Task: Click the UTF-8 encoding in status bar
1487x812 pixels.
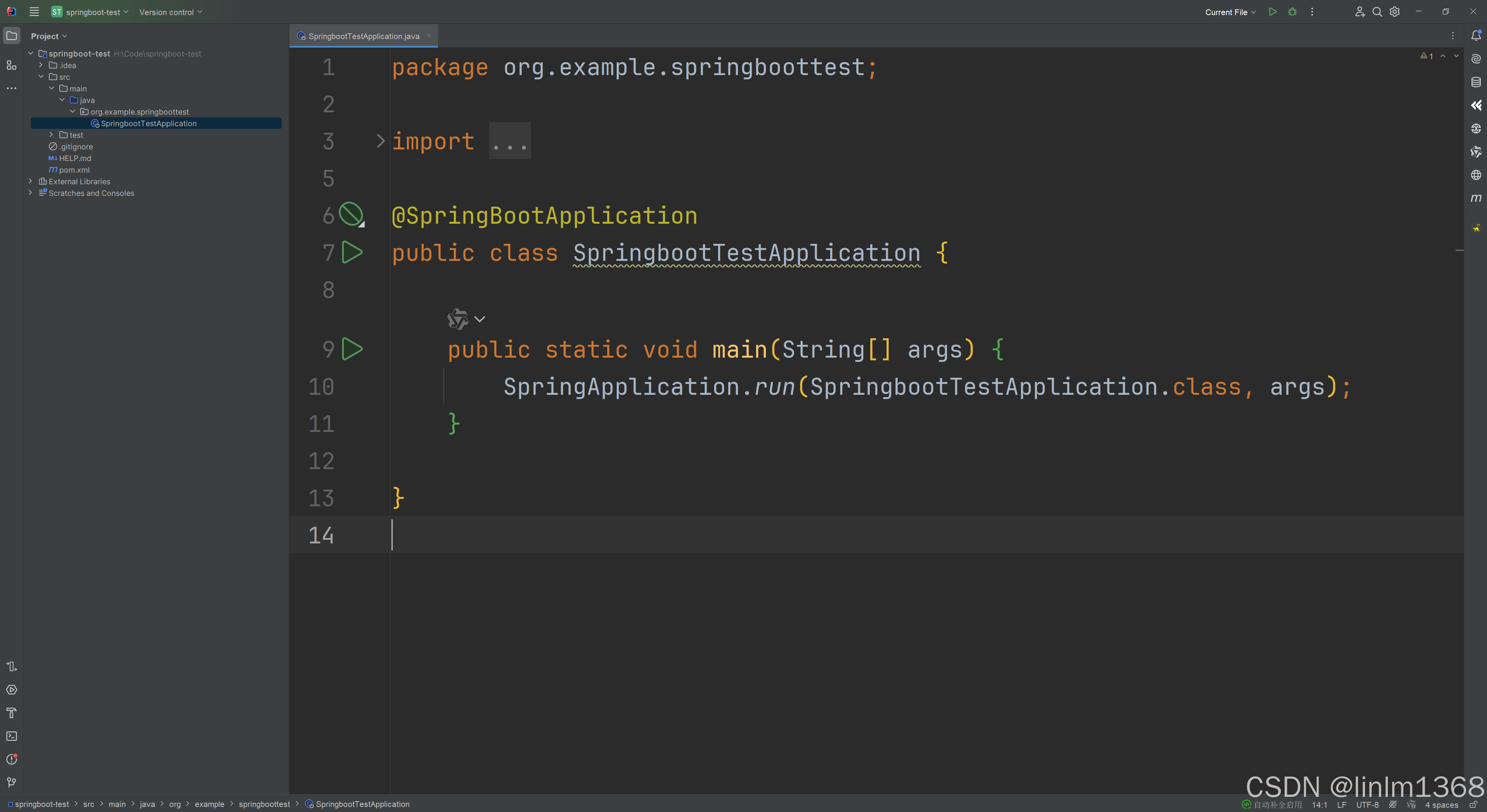Action: point(1367,805)
